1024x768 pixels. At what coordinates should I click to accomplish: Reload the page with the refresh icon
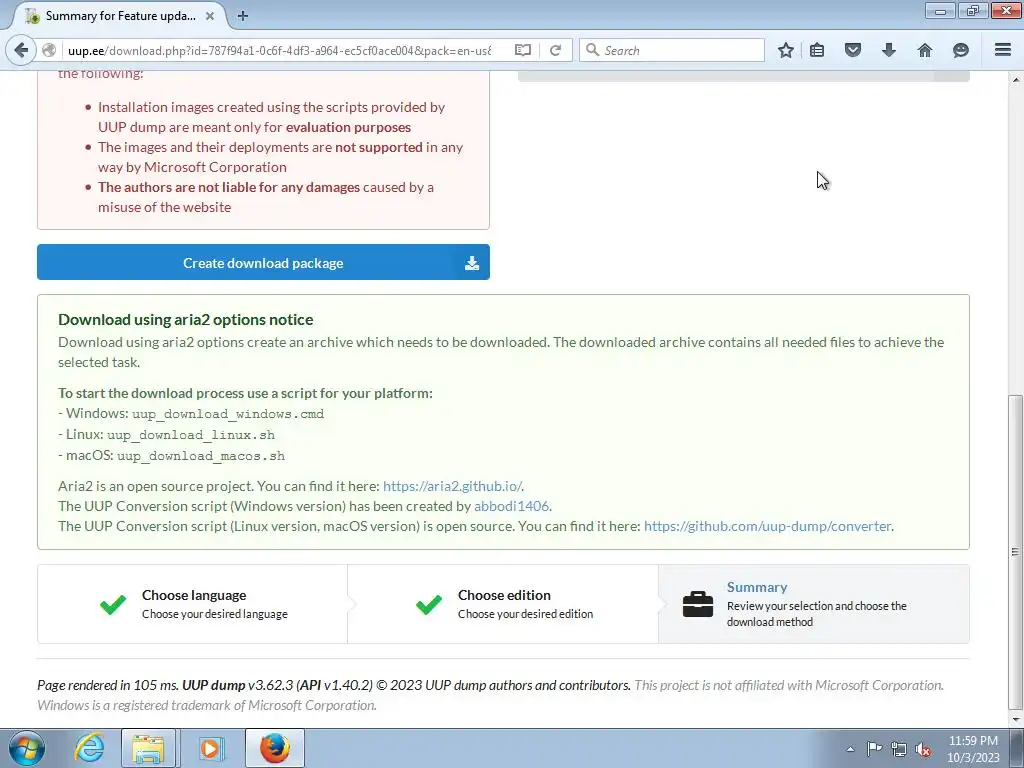[x=556, y=50]
